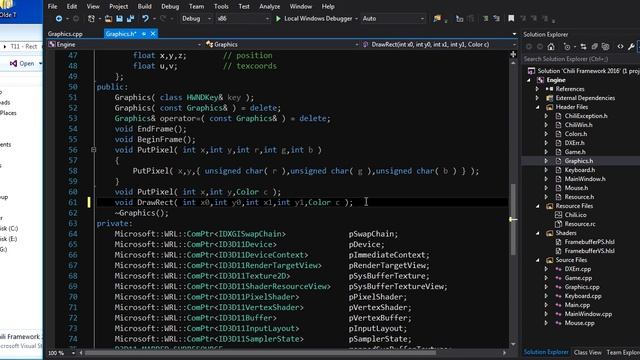The image size is (640, 360).
Task: Click the editor vertical scrollbar thumb
Action: click(513, 219)
